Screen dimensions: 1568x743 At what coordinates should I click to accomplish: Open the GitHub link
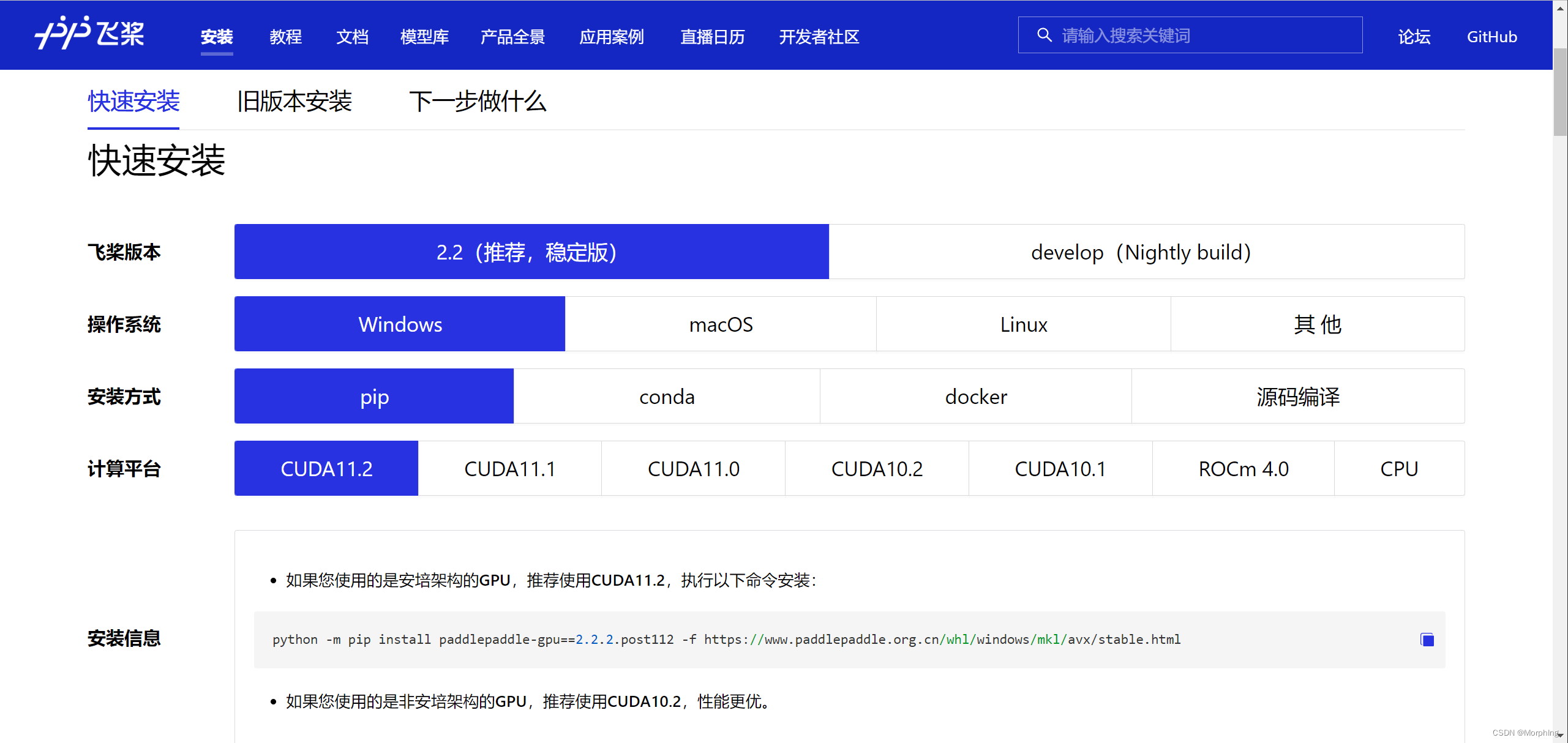pyautogui.click(x=1491, y=37)
